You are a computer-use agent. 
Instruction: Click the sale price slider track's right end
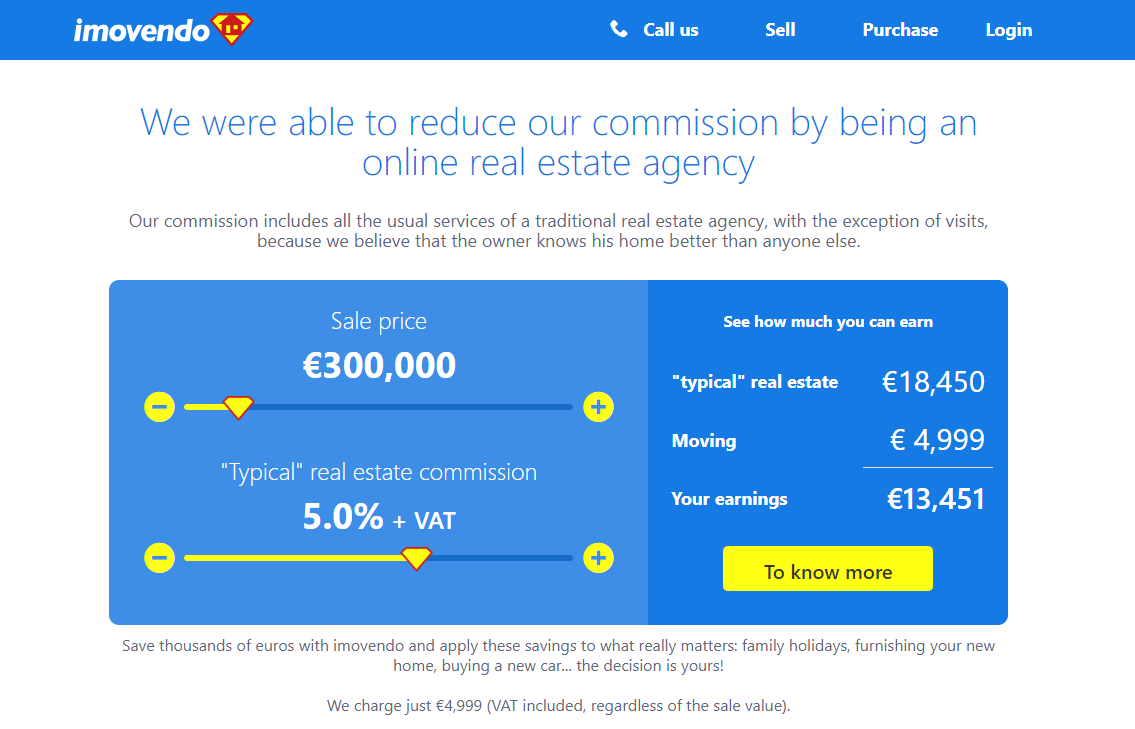click(x=568, y=407)
